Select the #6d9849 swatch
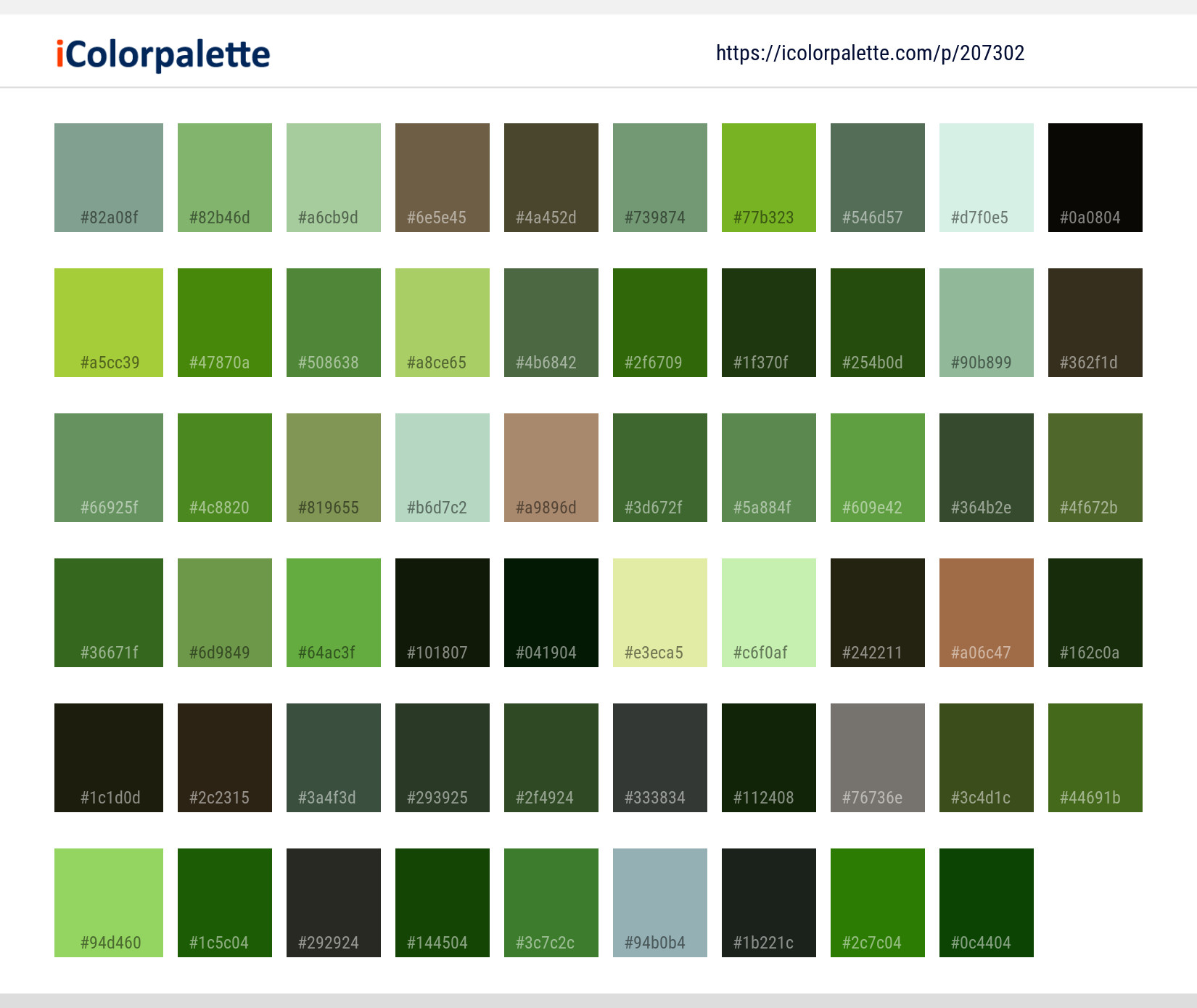Image resolution: width=1197 pixels, height=1008 pixels. 225,613
